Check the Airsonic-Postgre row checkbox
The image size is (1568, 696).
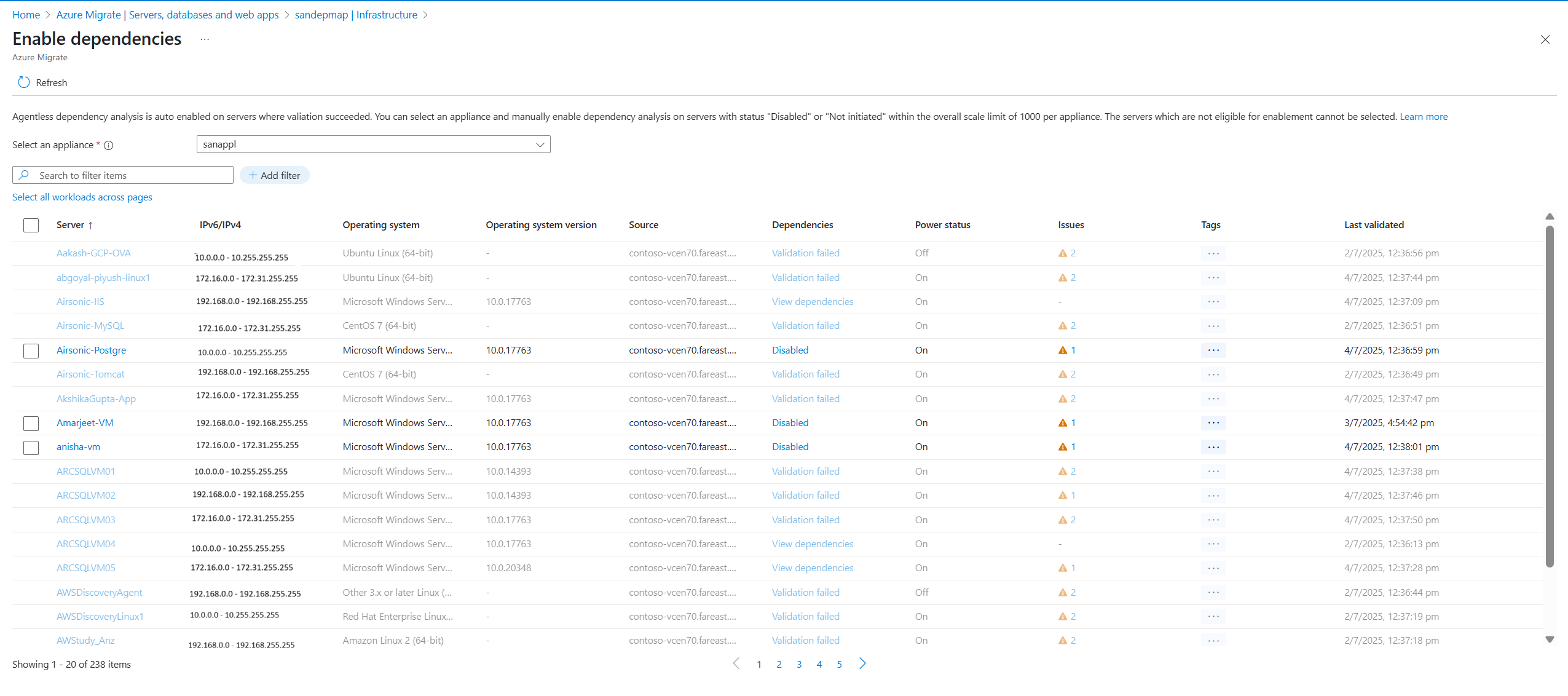[31, 350]
